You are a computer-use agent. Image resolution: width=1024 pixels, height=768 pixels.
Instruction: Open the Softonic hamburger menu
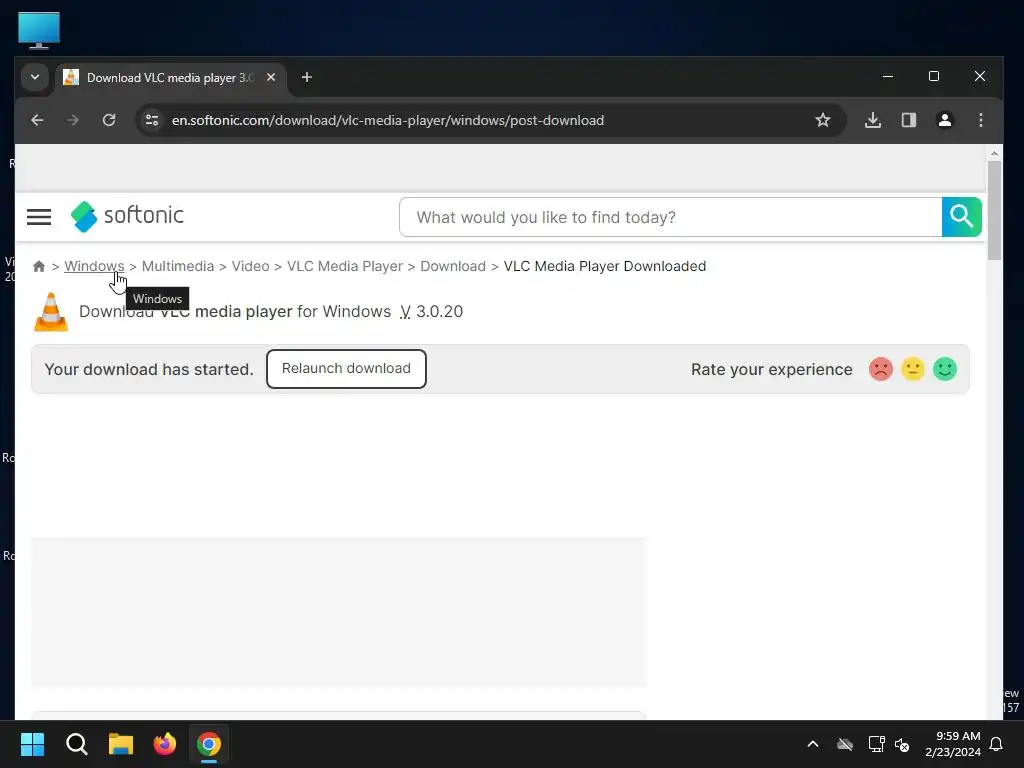(39, 217)
